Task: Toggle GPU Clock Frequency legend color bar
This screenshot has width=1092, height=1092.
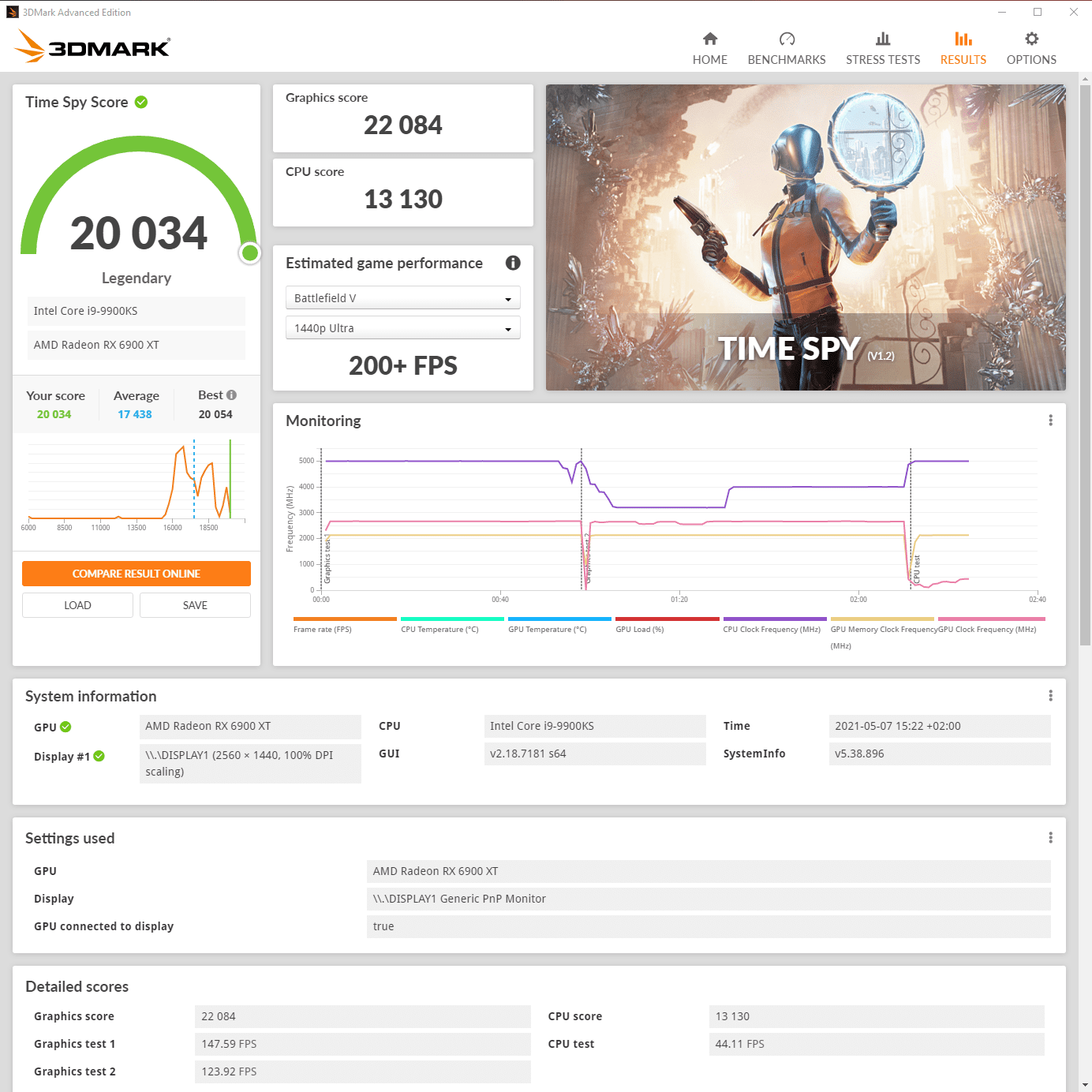Action: click(x=991, y=619)
